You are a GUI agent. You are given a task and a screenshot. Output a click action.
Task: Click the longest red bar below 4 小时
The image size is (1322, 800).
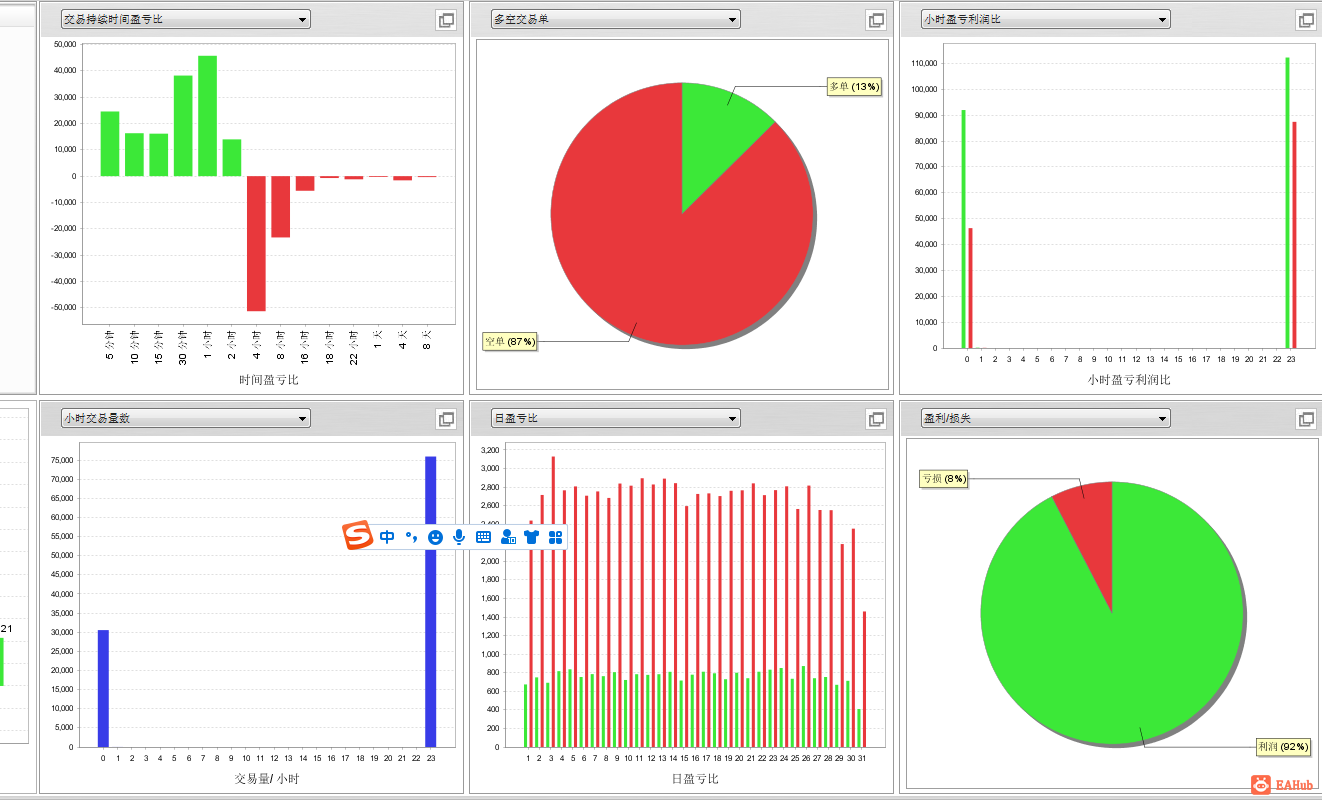256,243
